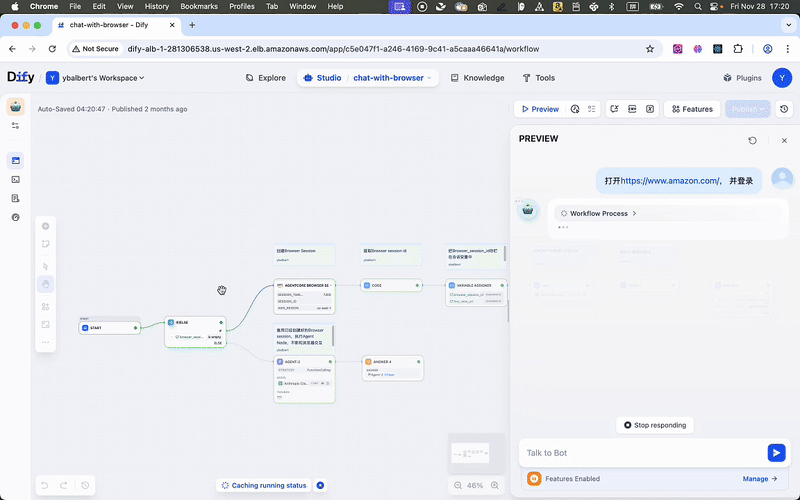This screenshot has height=500, width=800.
Task: Click the add node plus icon
Action: click(45, 226)
